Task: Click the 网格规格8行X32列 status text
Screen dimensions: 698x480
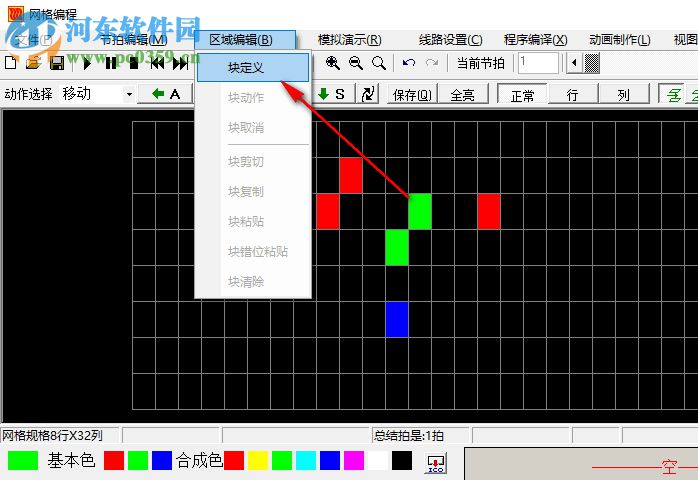Action: [x=53, y=435]
